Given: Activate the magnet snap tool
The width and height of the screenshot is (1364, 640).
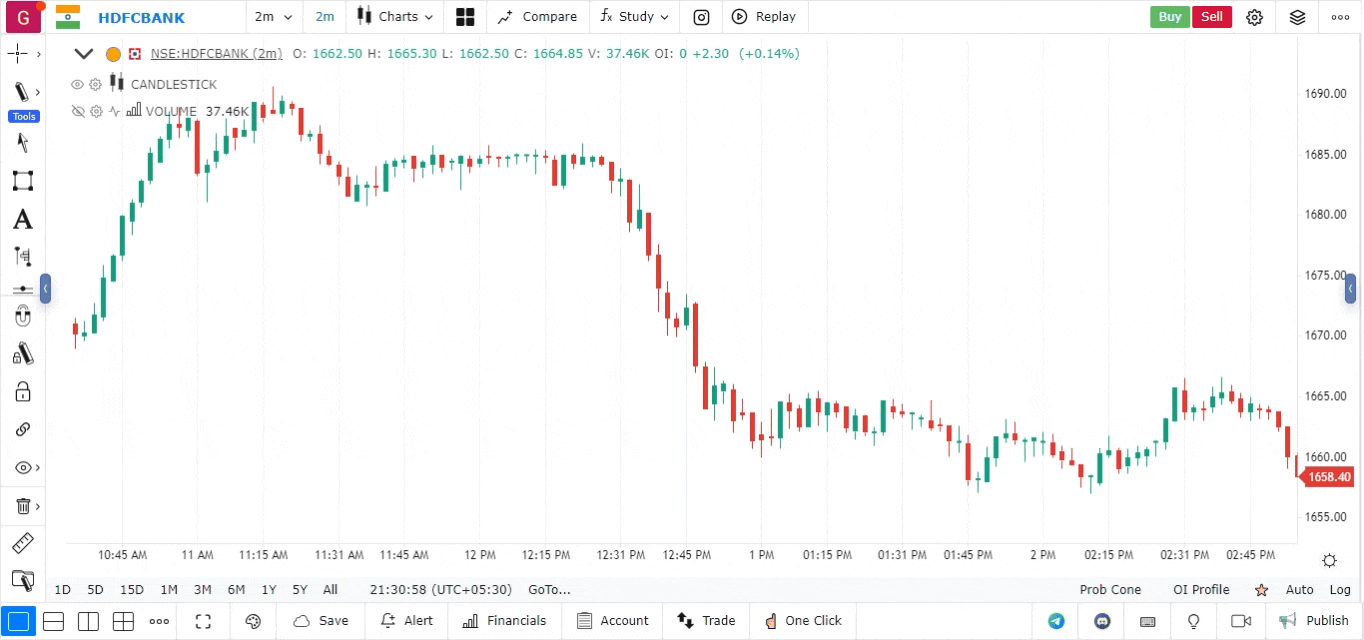Looking at the screenshot, I should [22, 317].
